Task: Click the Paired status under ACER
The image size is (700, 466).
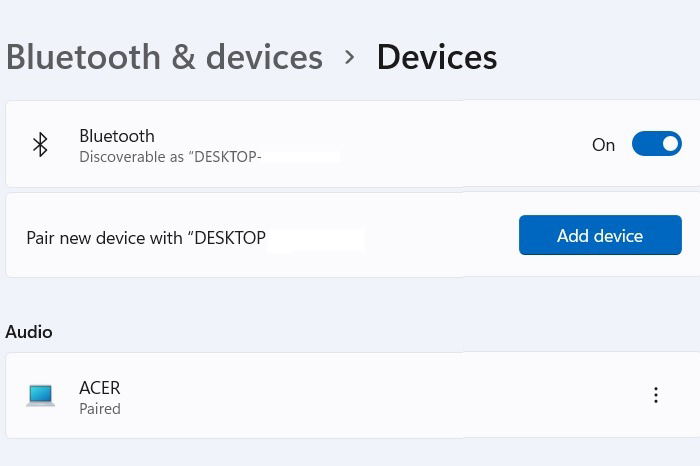Action: [100, 409]
